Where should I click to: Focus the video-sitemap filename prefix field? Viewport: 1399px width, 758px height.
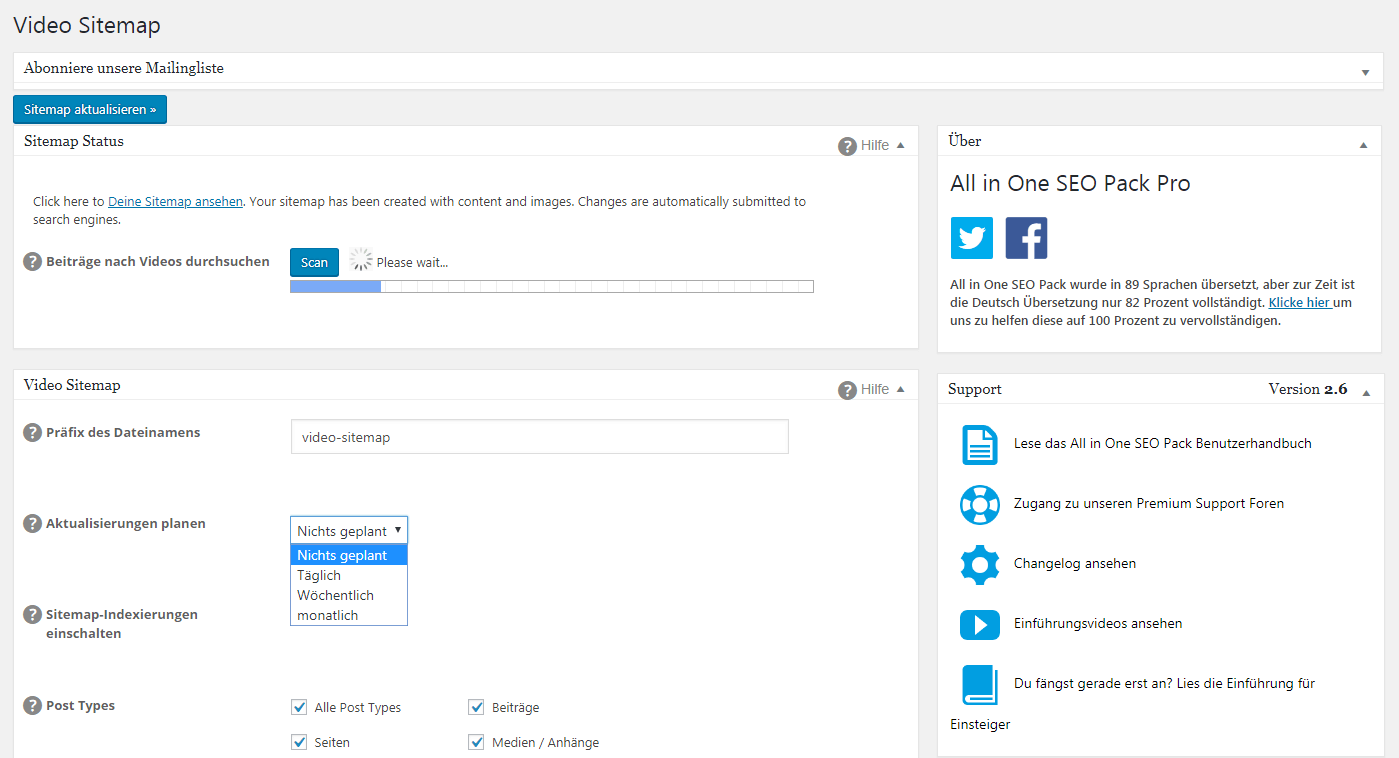pyautogui.click(x=539, y=437)
